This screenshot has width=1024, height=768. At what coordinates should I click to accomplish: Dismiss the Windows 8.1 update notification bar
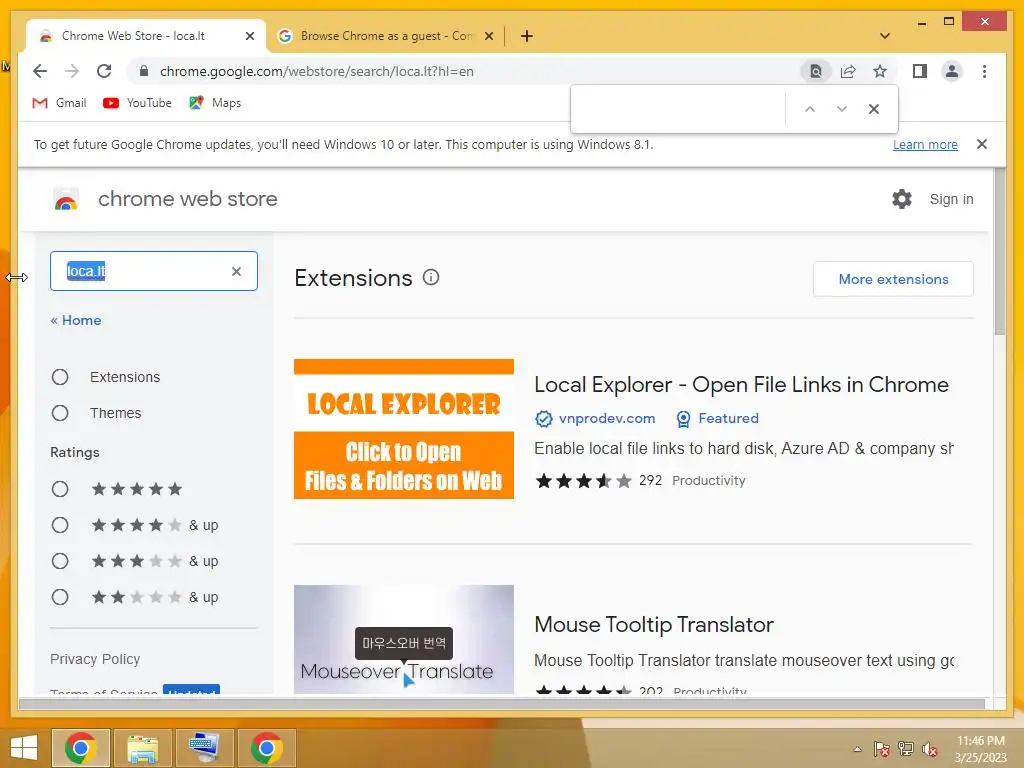[982, 144]
